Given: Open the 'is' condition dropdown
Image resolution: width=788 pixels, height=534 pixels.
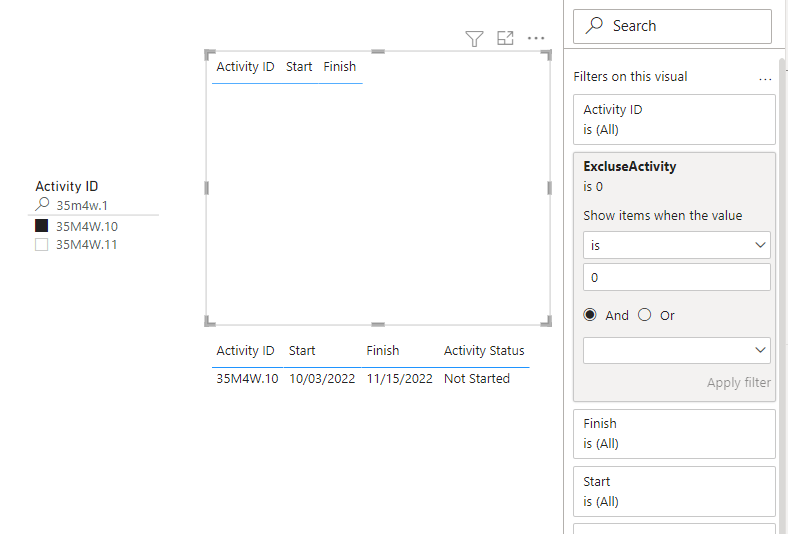Looking at the screenshot, I should 676,245.
